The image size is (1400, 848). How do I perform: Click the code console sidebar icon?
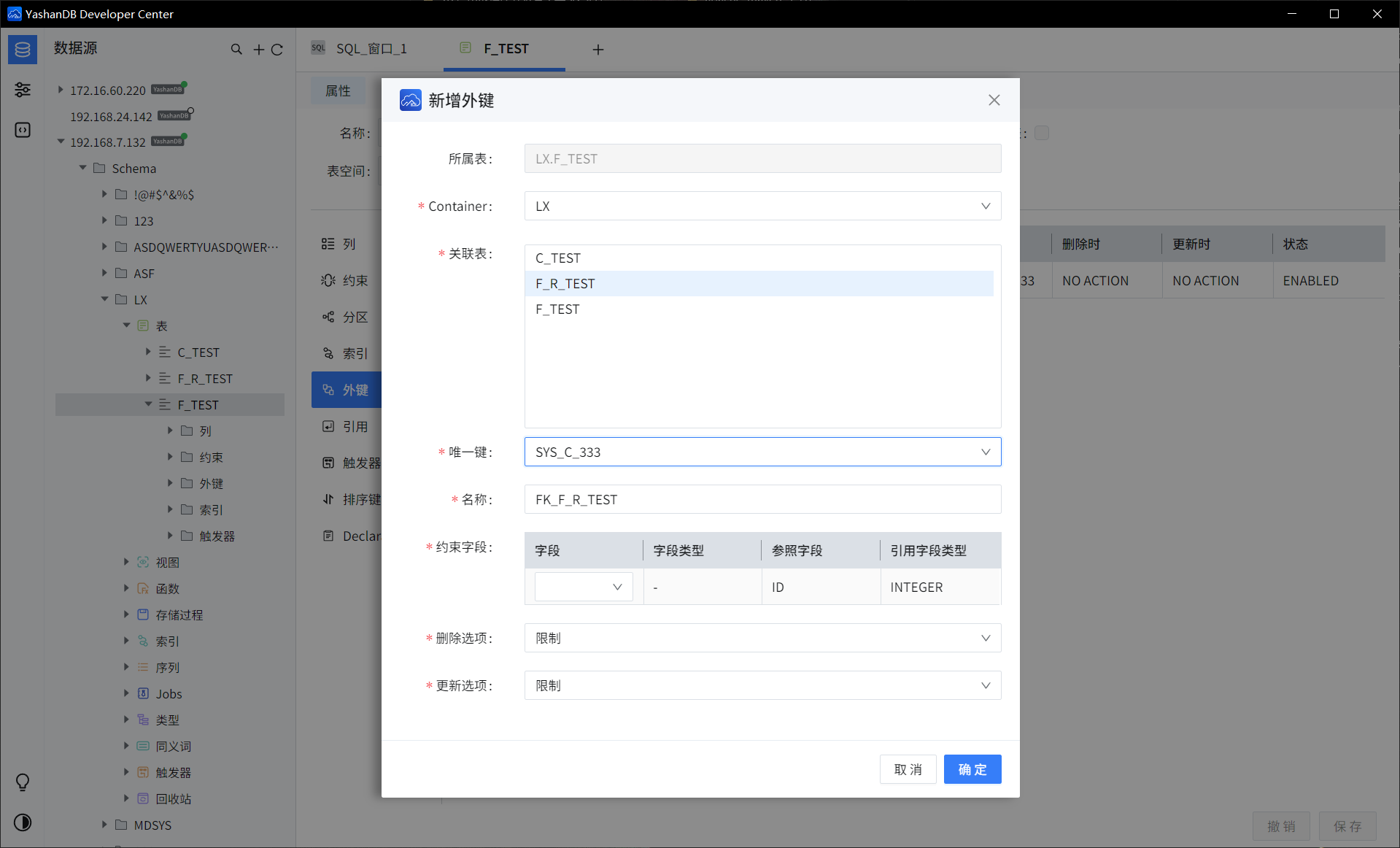pos(23,130)
